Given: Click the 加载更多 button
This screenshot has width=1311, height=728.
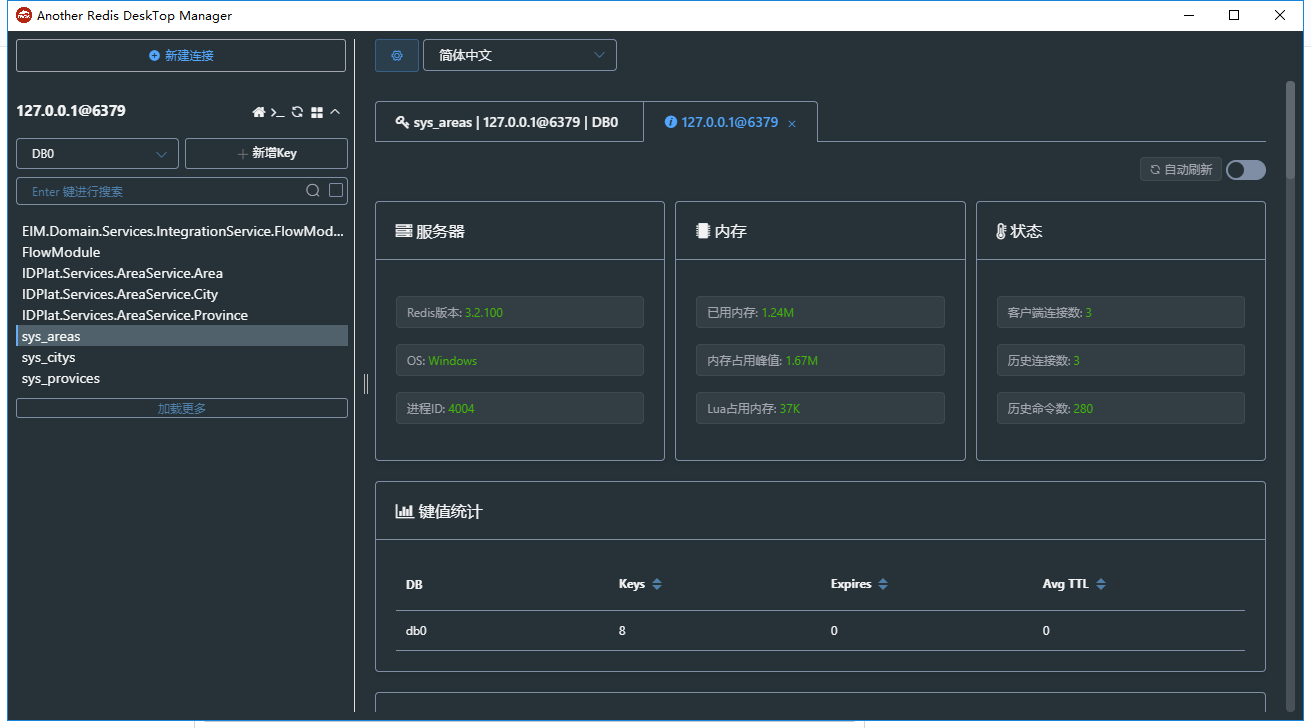Looking at the screenshot, I should 182,408.
